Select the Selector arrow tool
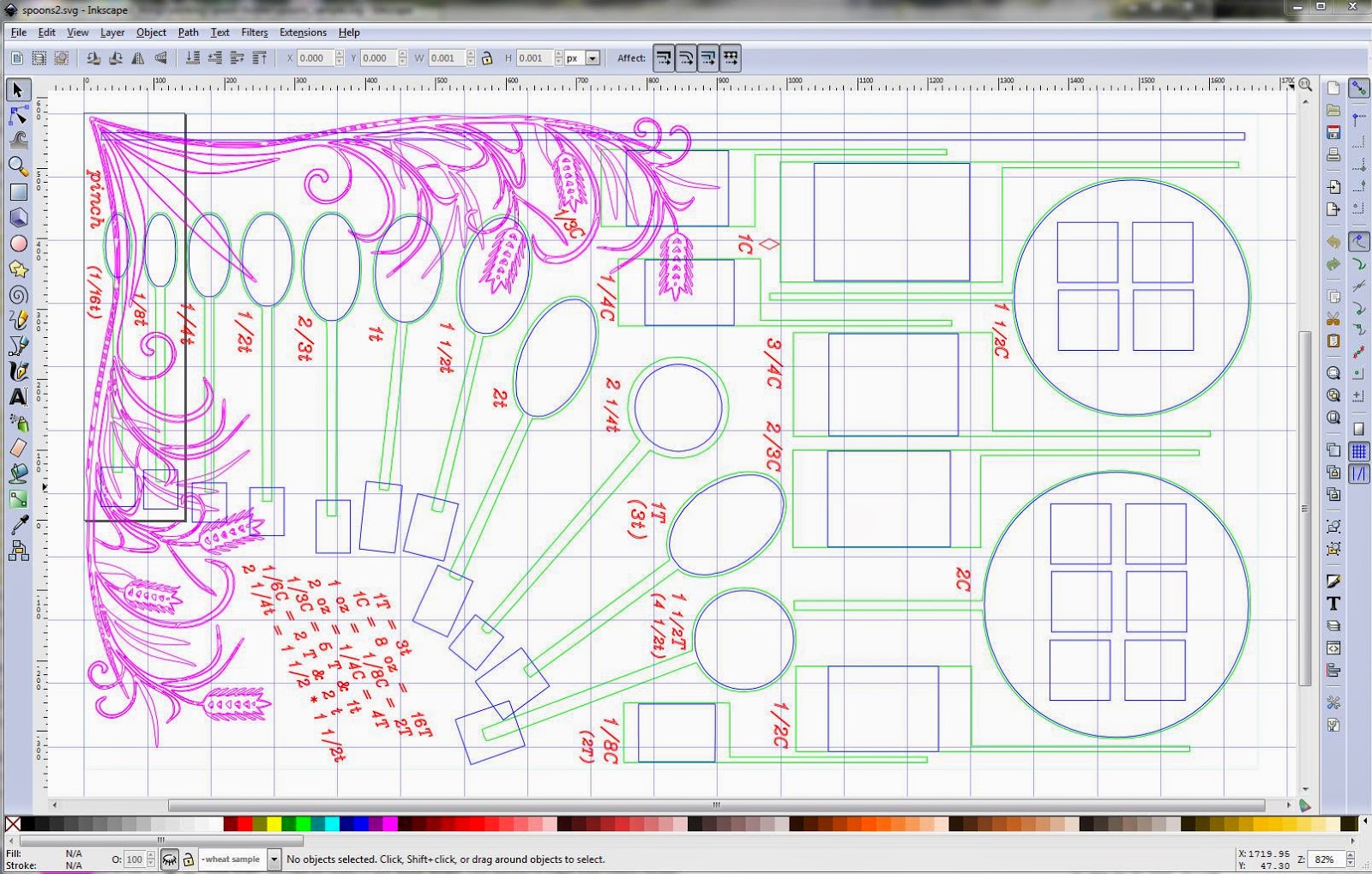The height and width of the screenshot is (874, 1372). [x=18, y=90]
